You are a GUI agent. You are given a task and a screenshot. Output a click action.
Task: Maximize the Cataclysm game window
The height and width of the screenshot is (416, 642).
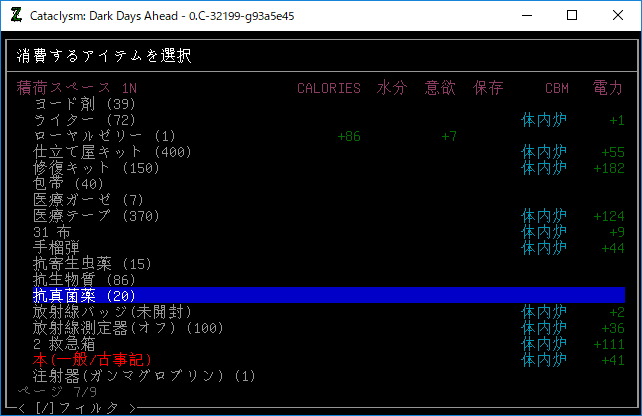pos(572,16)
